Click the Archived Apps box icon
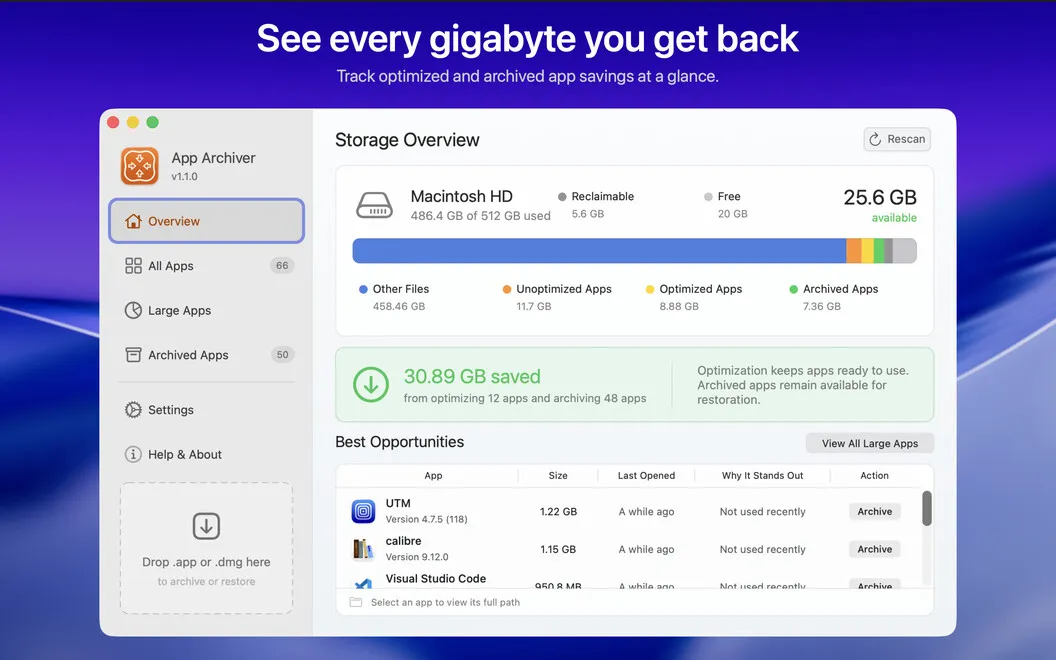The width and height of the screenshot is (1056, 660). pyautogui.click(x=133, y=354)
